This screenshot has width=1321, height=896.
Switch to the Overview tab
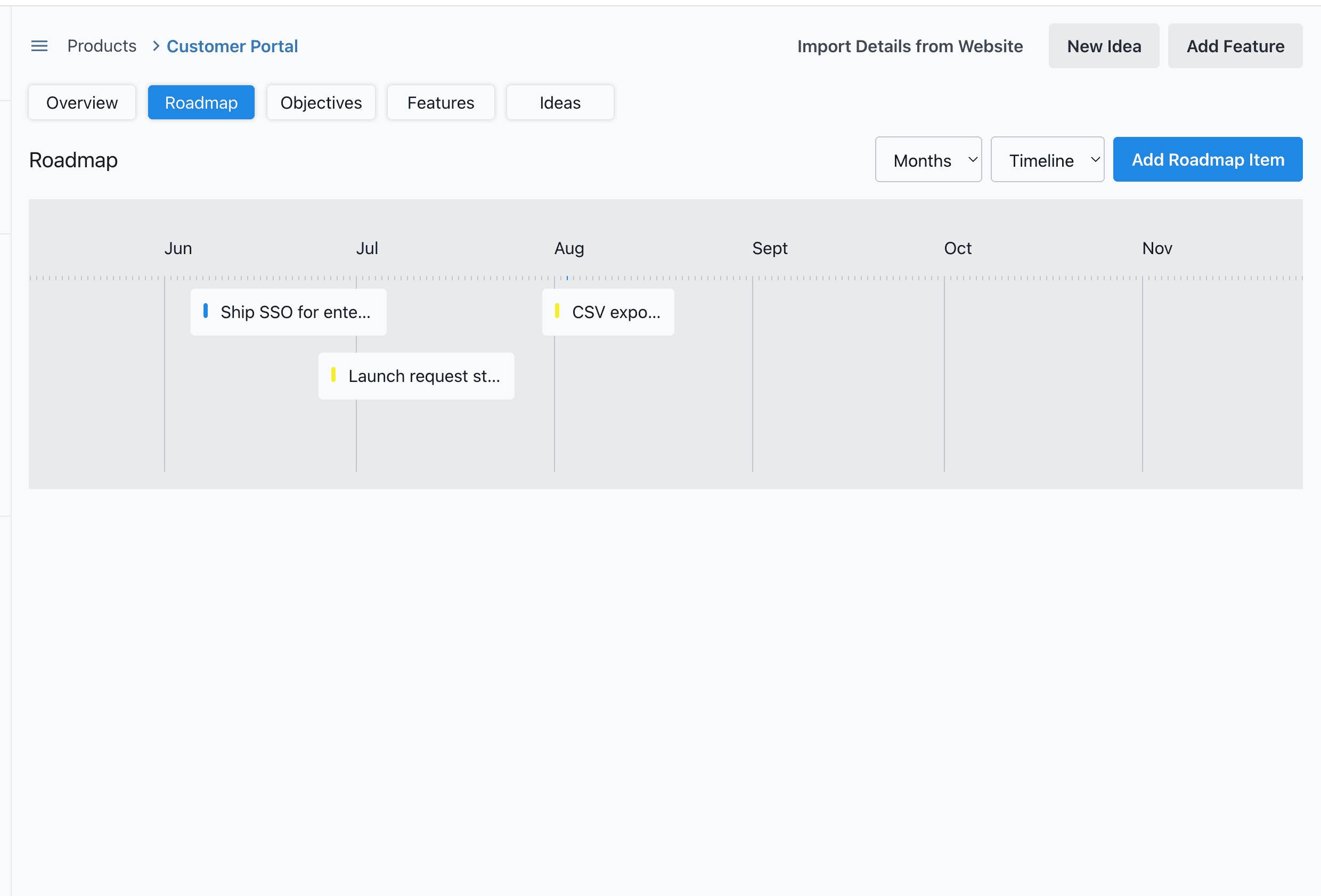(82, 102)
